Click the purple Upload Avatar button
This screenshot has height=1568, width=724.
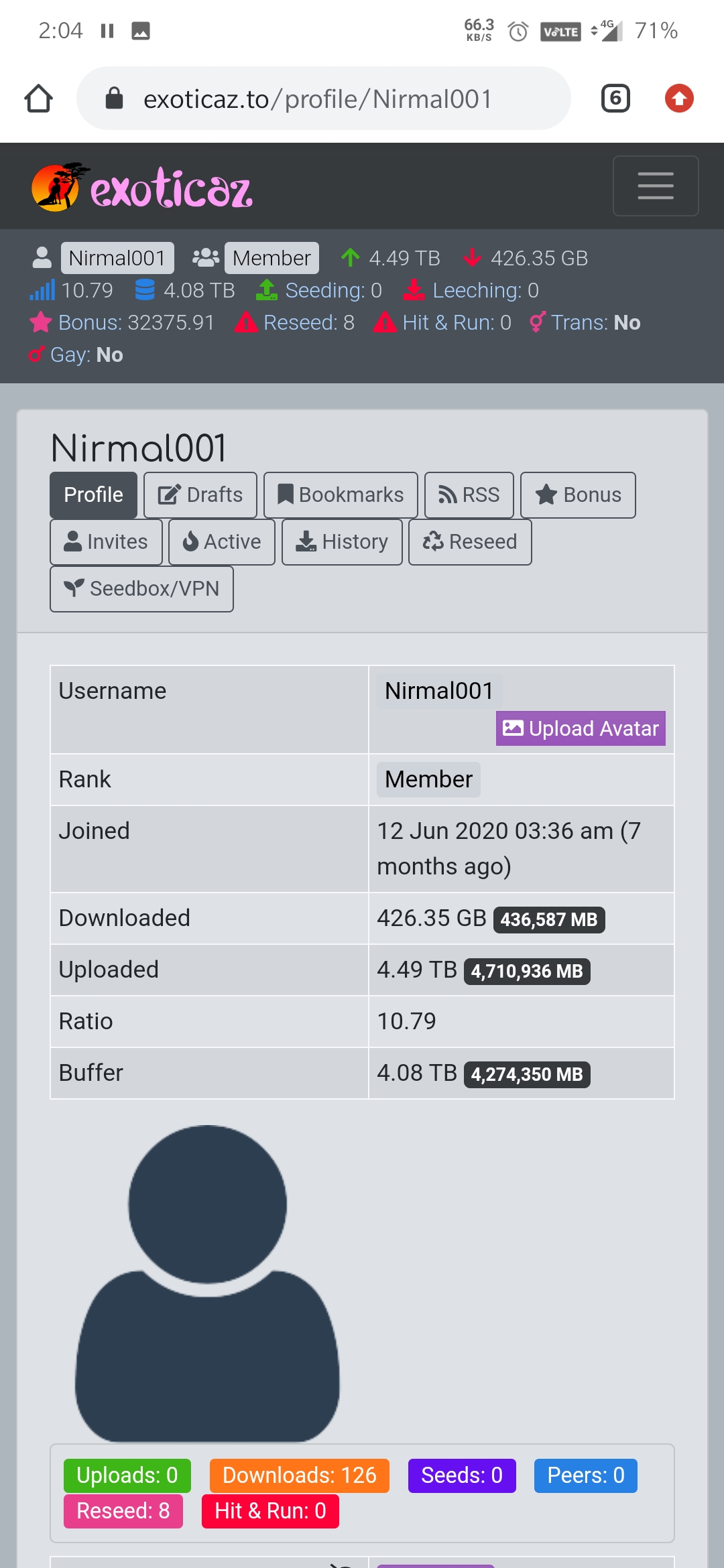[581, 728]
